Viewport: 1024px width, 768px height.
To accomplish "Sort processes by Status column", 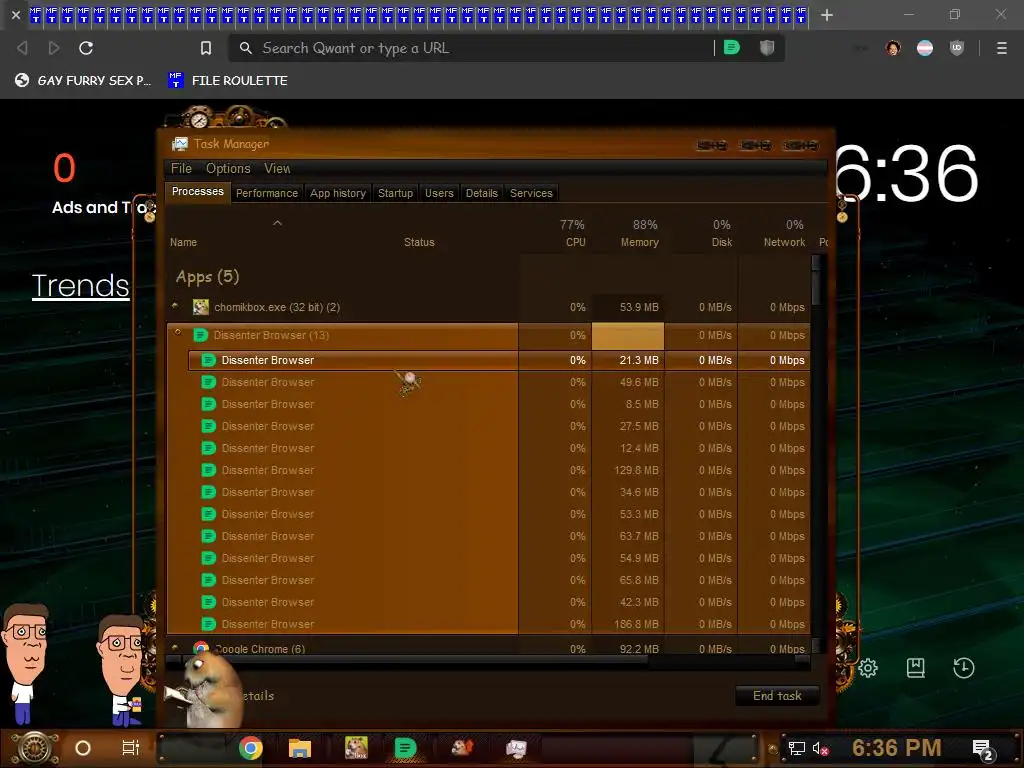I will click(x=419, y=242).
